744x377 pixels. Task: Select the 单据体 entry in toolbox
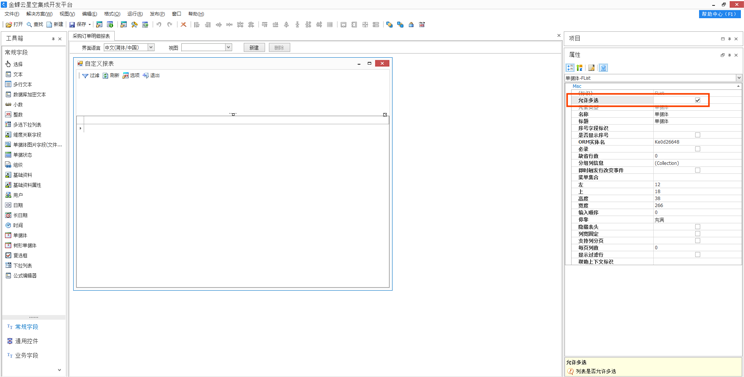tap(16, 235)
